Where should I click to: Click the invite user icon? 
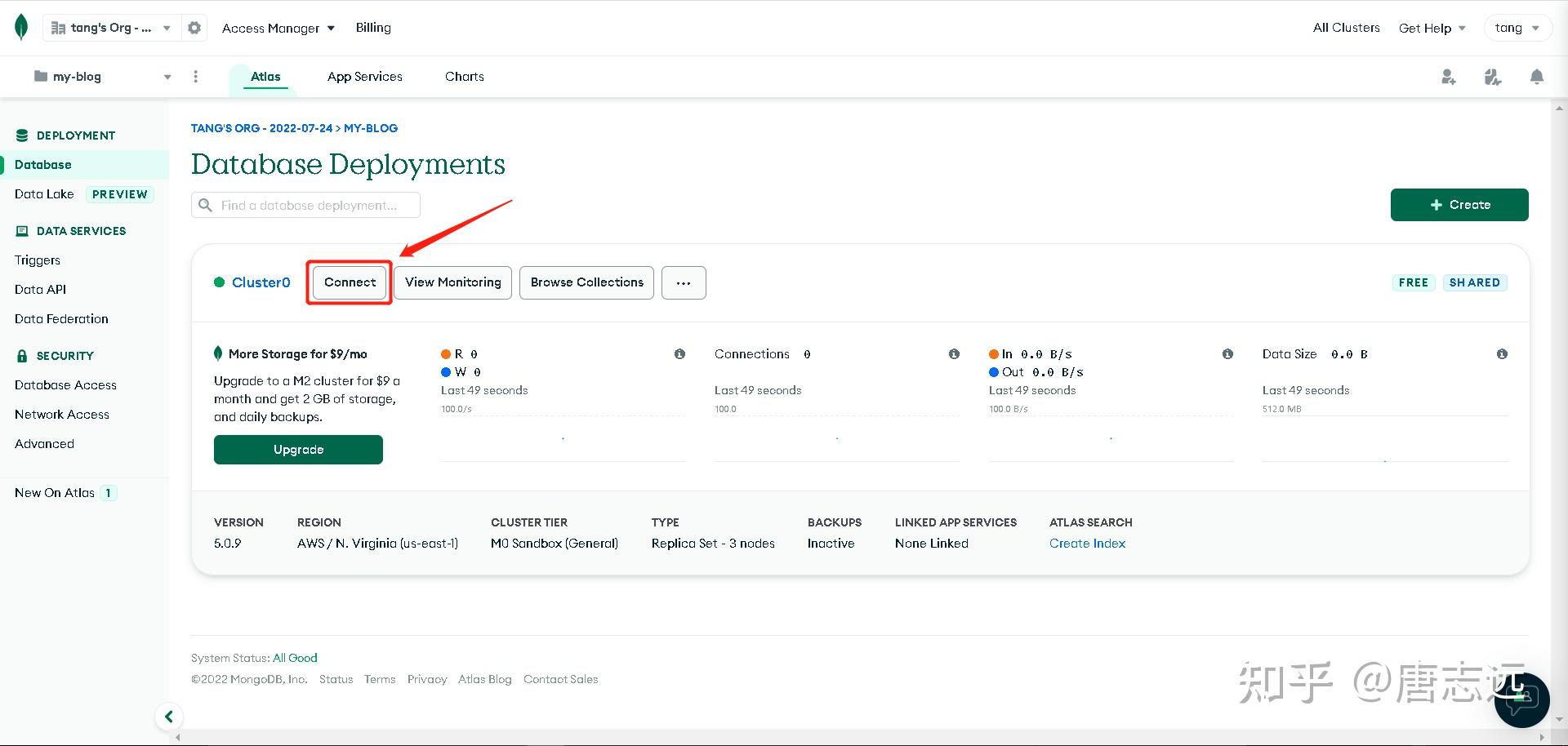1448,77
